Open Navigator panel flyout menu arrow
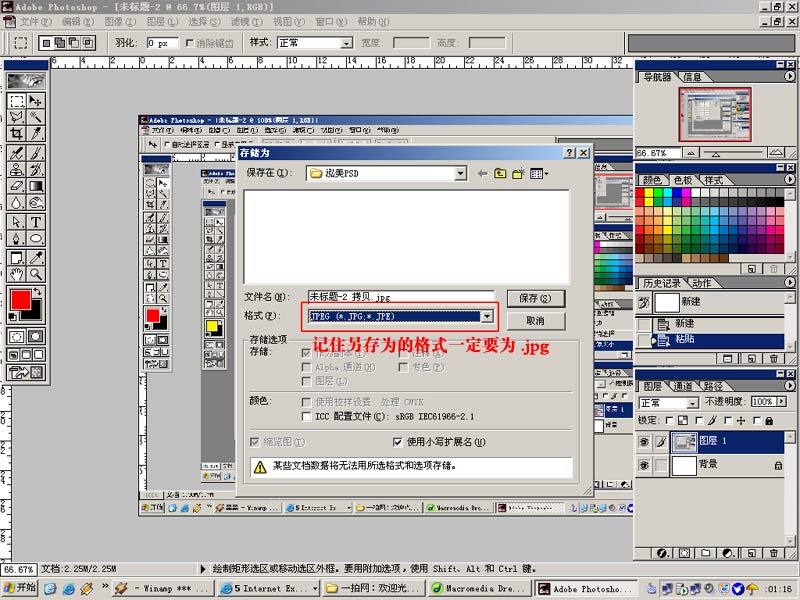This screenshot has width=800, height=600. point(789,76)
